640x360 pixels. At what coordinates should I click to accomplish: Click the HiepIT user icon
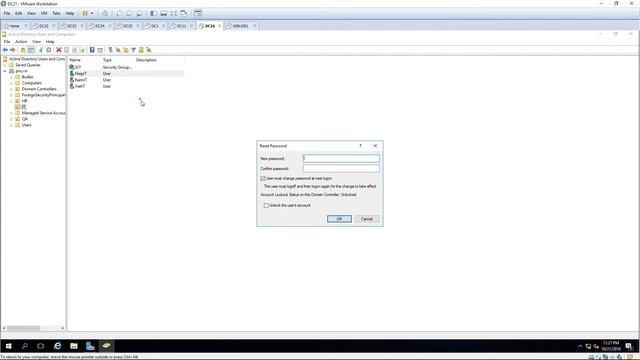point(72,73)
